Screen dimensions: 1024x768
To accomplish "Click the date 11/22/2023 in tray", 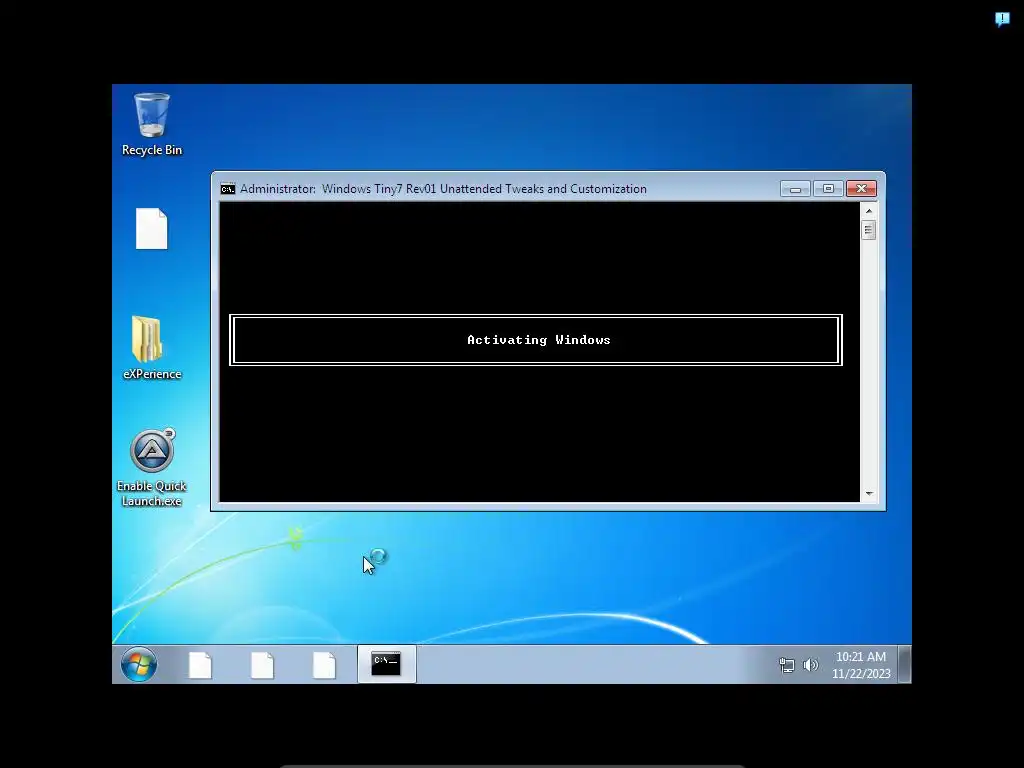I will point(861,673).
